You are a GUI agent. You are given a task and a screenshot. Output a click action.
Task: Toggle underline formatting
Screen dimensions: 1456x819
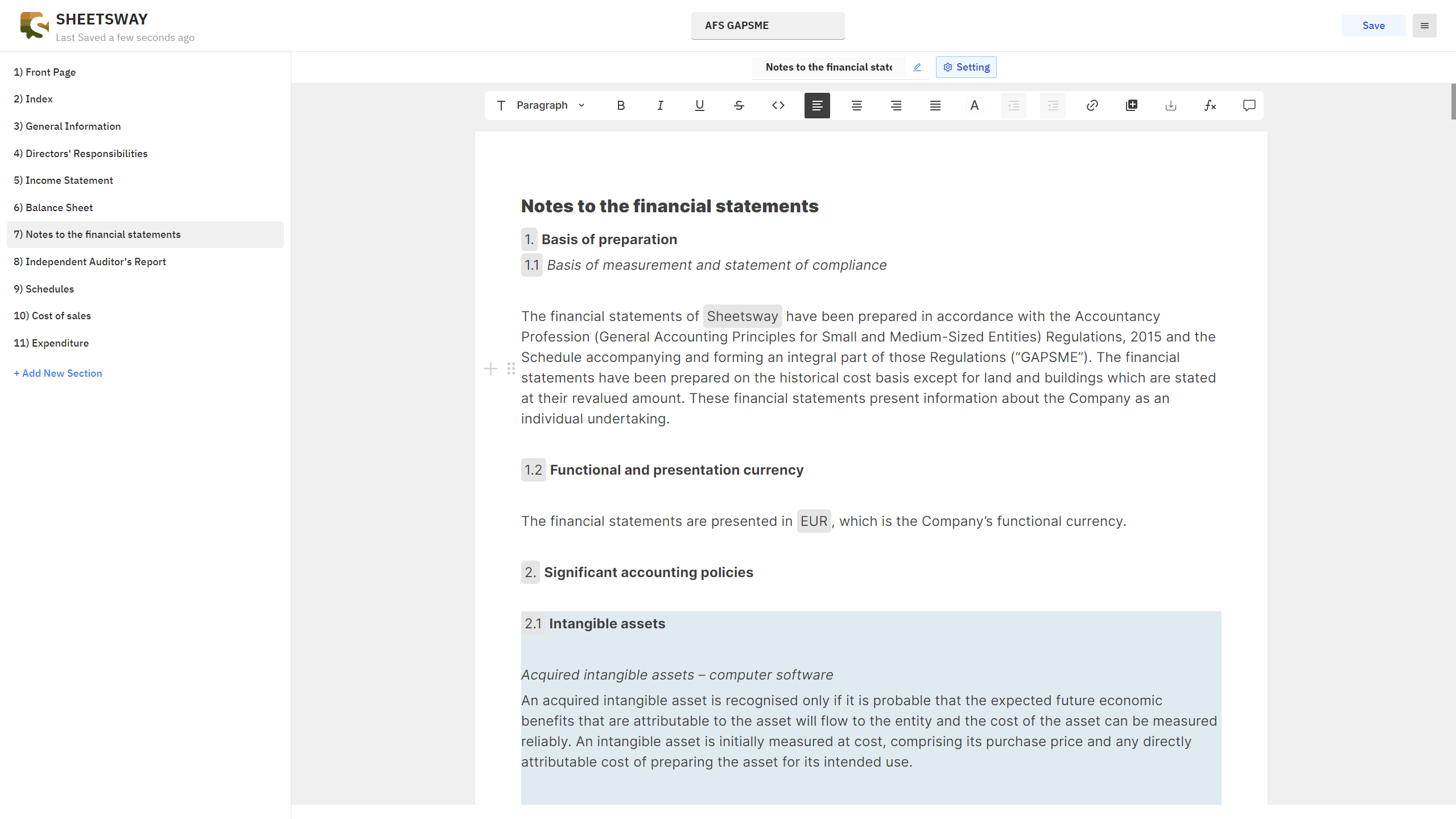(699, 105)
